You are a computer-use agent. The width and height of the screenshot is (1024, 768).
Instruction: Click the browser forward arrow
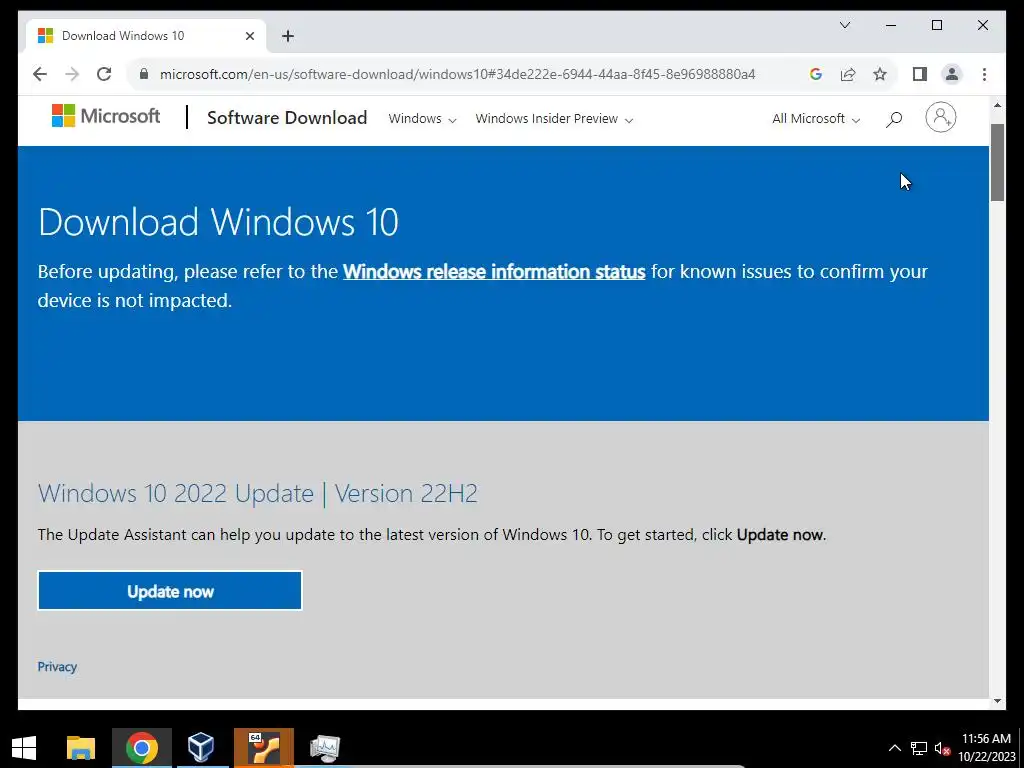pyautogui.click(x=72, y=74)
